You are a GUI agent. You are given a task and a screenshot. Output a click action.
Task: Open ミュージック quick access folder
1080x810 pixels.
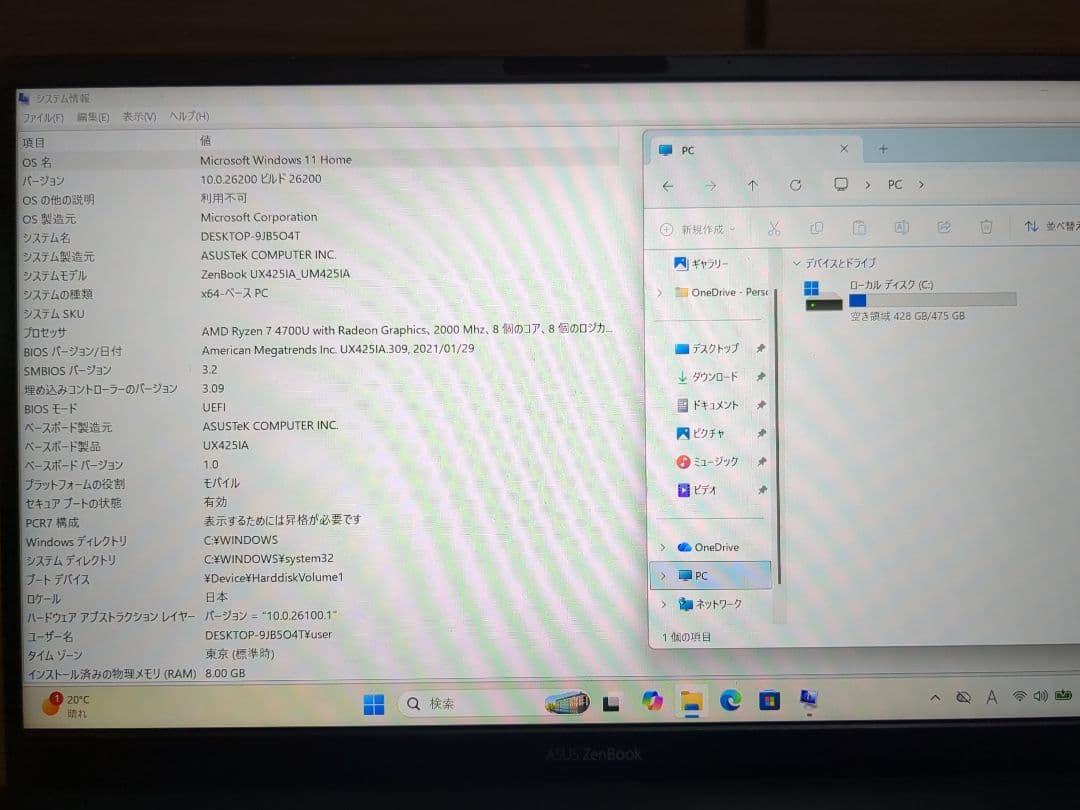coord(707,461)
